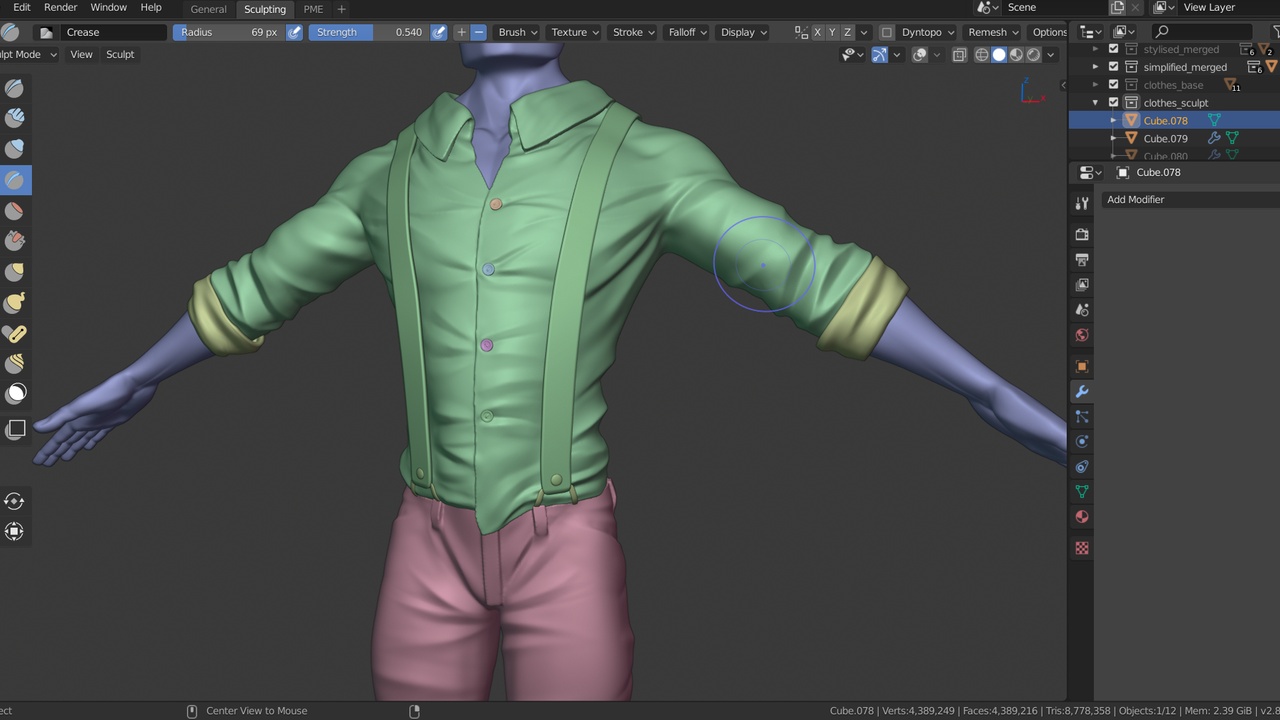Open the Modifier properties tab
Viewport: 1280px width, 720px height.
coord(1081,391)
